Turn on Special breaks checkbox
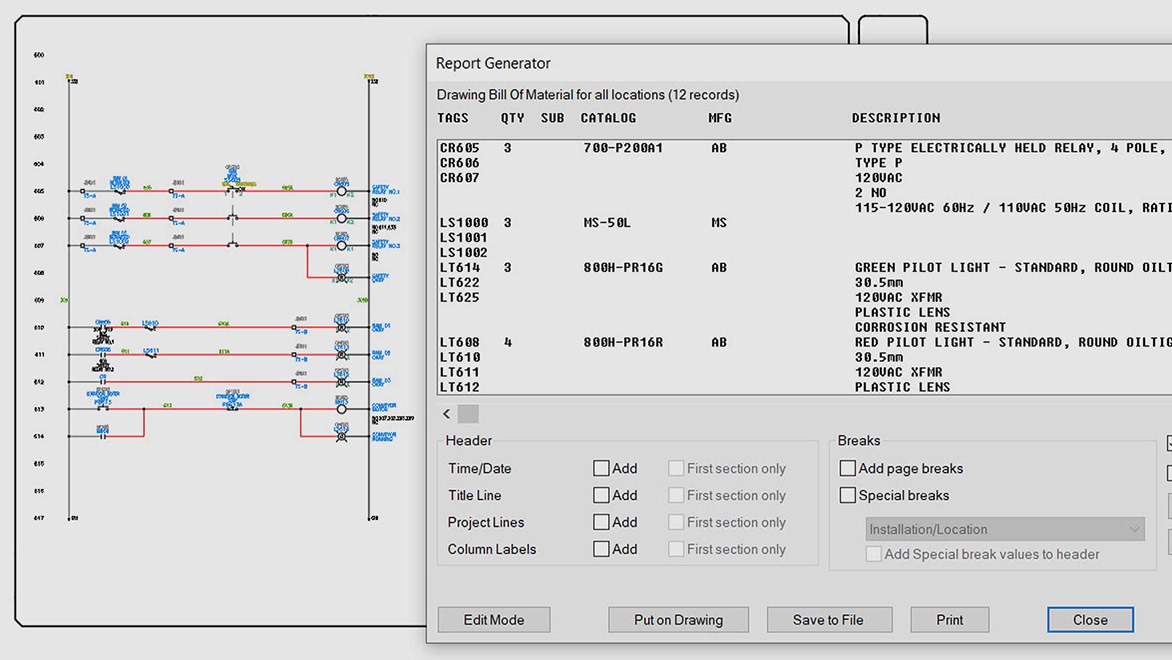Screen dimensions: 1172x660 pos(848,495)
